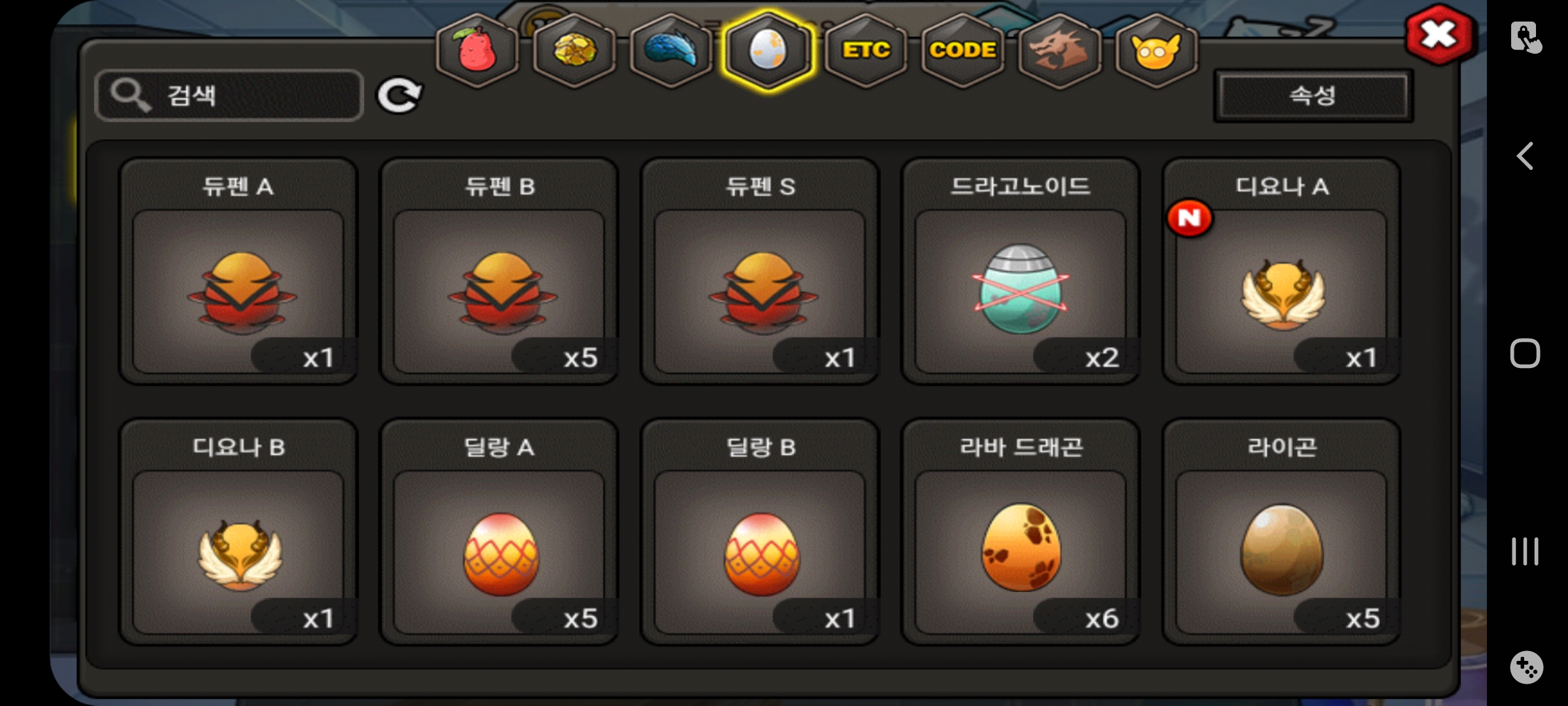Open the game controller tools icon
The height and width of the screenshot is (706, 1568).
point(1526,667)
